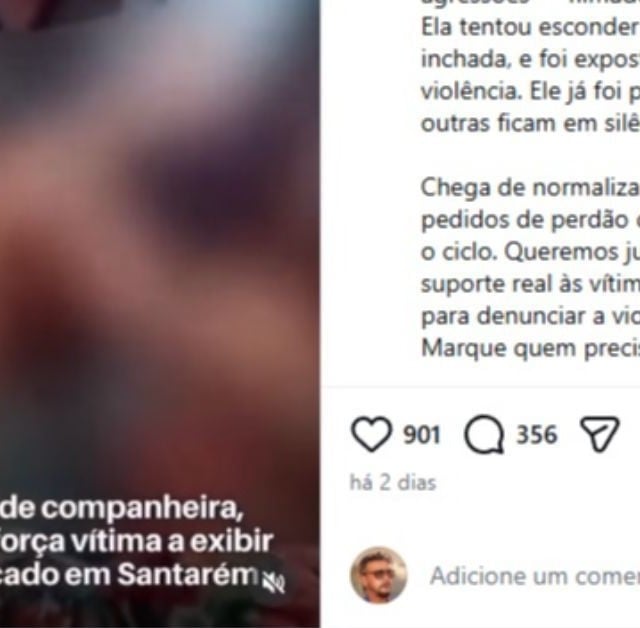This screenshot has height=628, width=640.
Task: Unmute the video with the speaker icon
Action: 274,583
